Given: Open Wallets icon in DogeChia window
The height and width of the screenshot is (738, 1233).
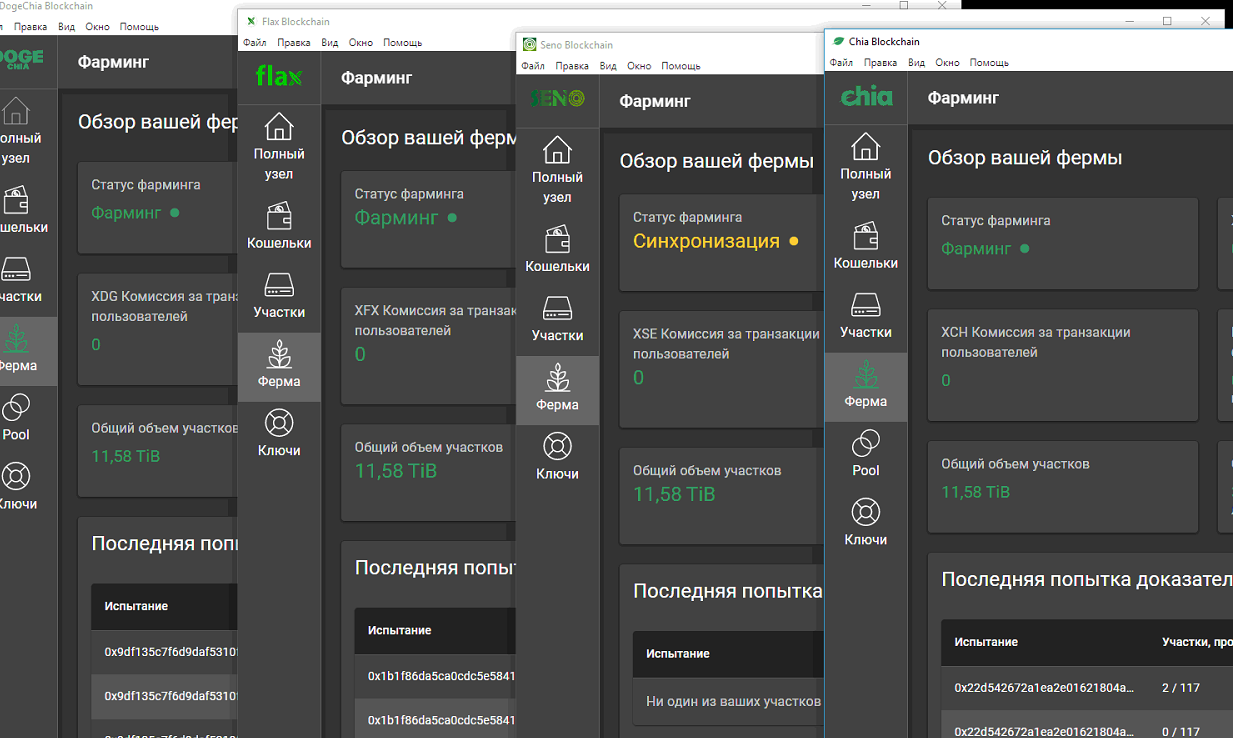Looking at the screenshot, I should coord(17,200).
